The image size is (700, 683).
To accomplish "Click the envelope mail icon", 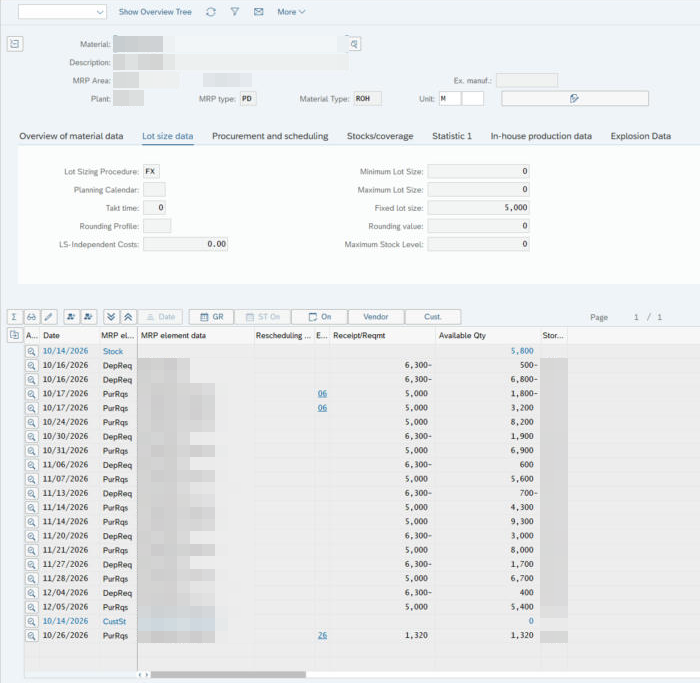I will pos(258,12).
